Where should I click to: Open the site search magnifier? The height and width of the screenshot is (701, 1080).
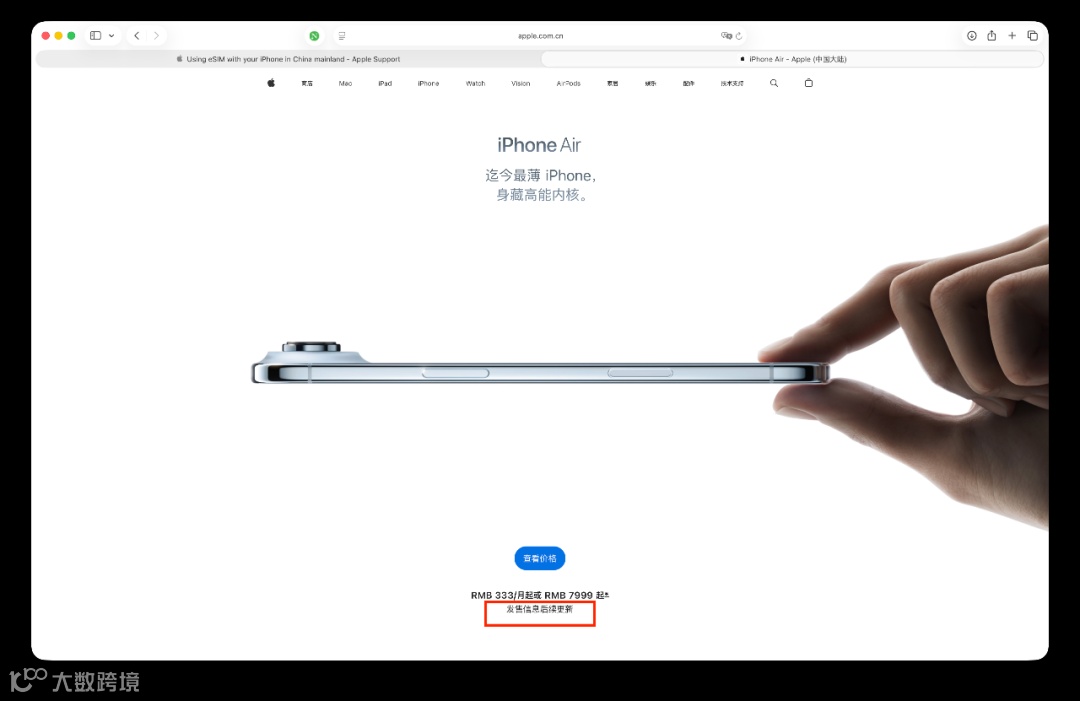tap(774, 83)
